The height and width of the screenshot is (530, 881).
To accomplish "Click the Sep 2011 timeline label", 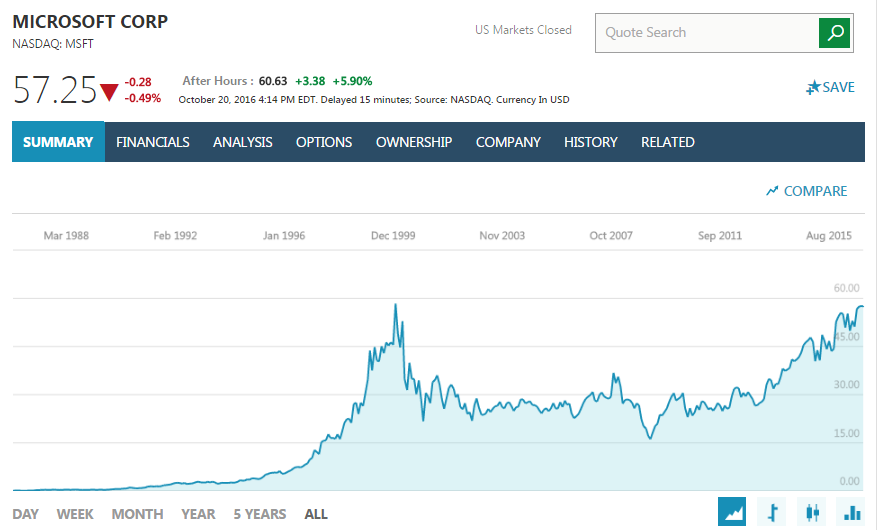I will pos(720,235).
